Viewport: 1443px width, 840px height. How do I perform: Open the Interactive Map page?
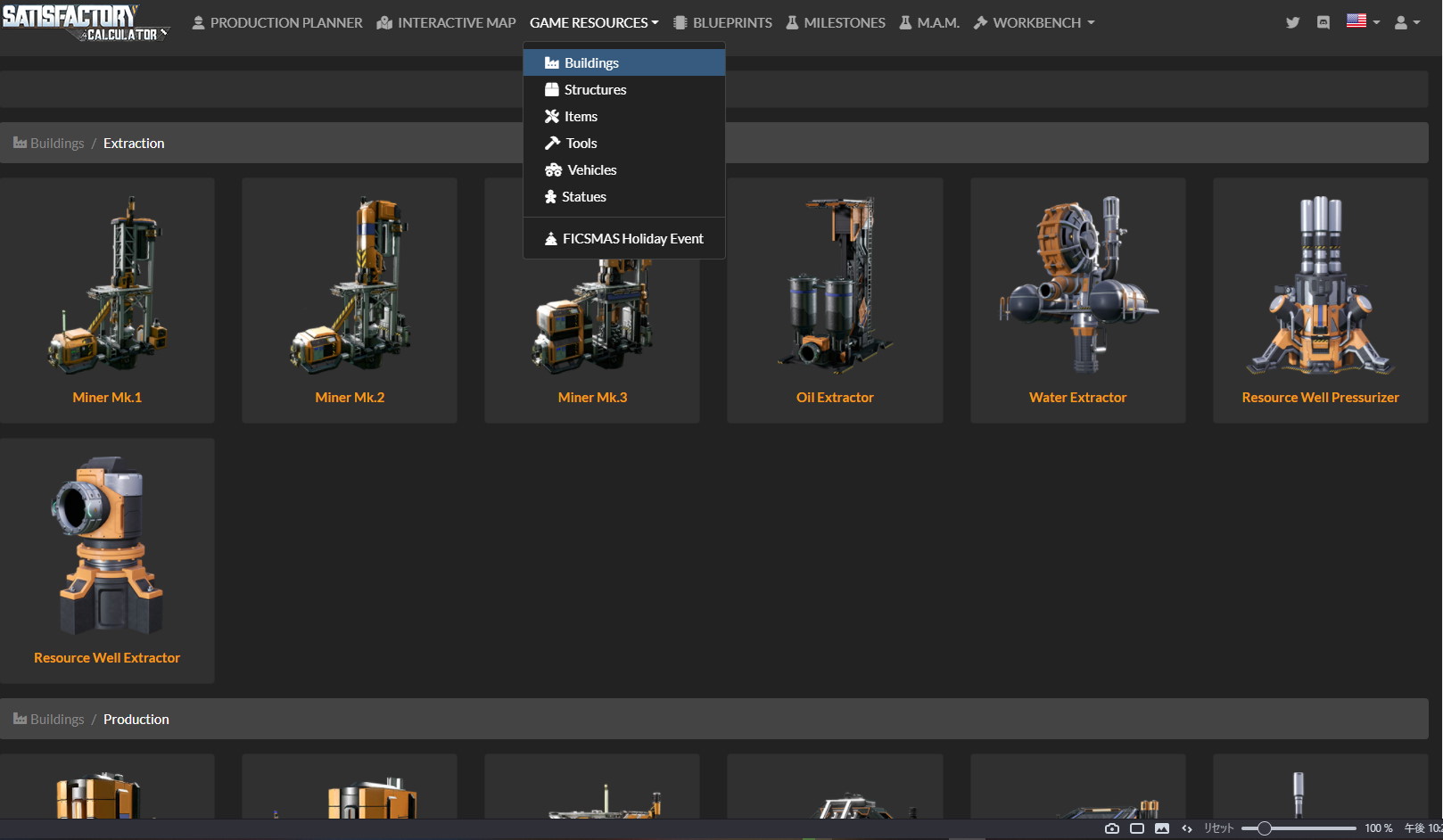coord(446,22)
